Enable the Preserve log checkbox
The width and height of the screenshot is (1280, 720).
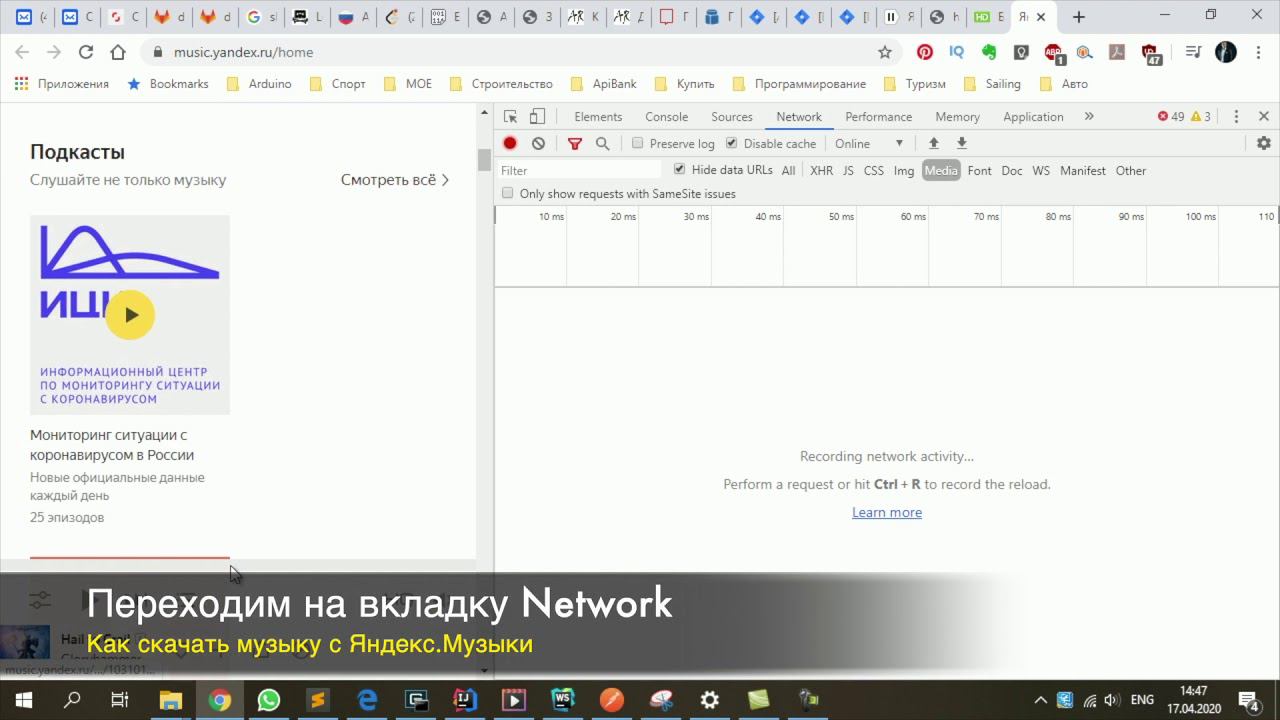[x=637, y=143]
